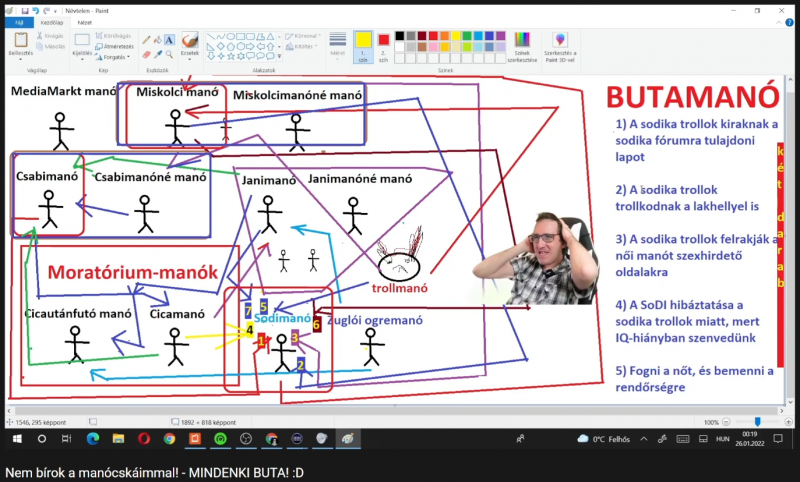Expand the shapes gallery more arrow

[279, 56]
